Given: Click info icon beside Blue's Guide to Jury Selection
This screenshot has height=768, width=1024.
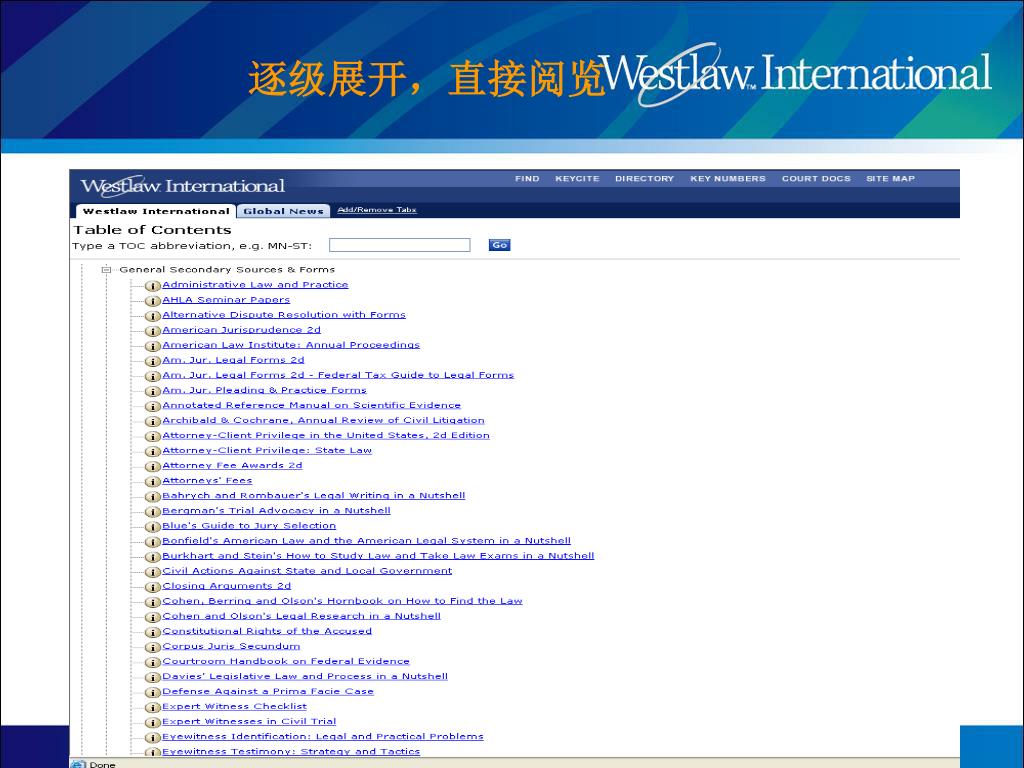Looking at the screenshot, I should point(153,527).
